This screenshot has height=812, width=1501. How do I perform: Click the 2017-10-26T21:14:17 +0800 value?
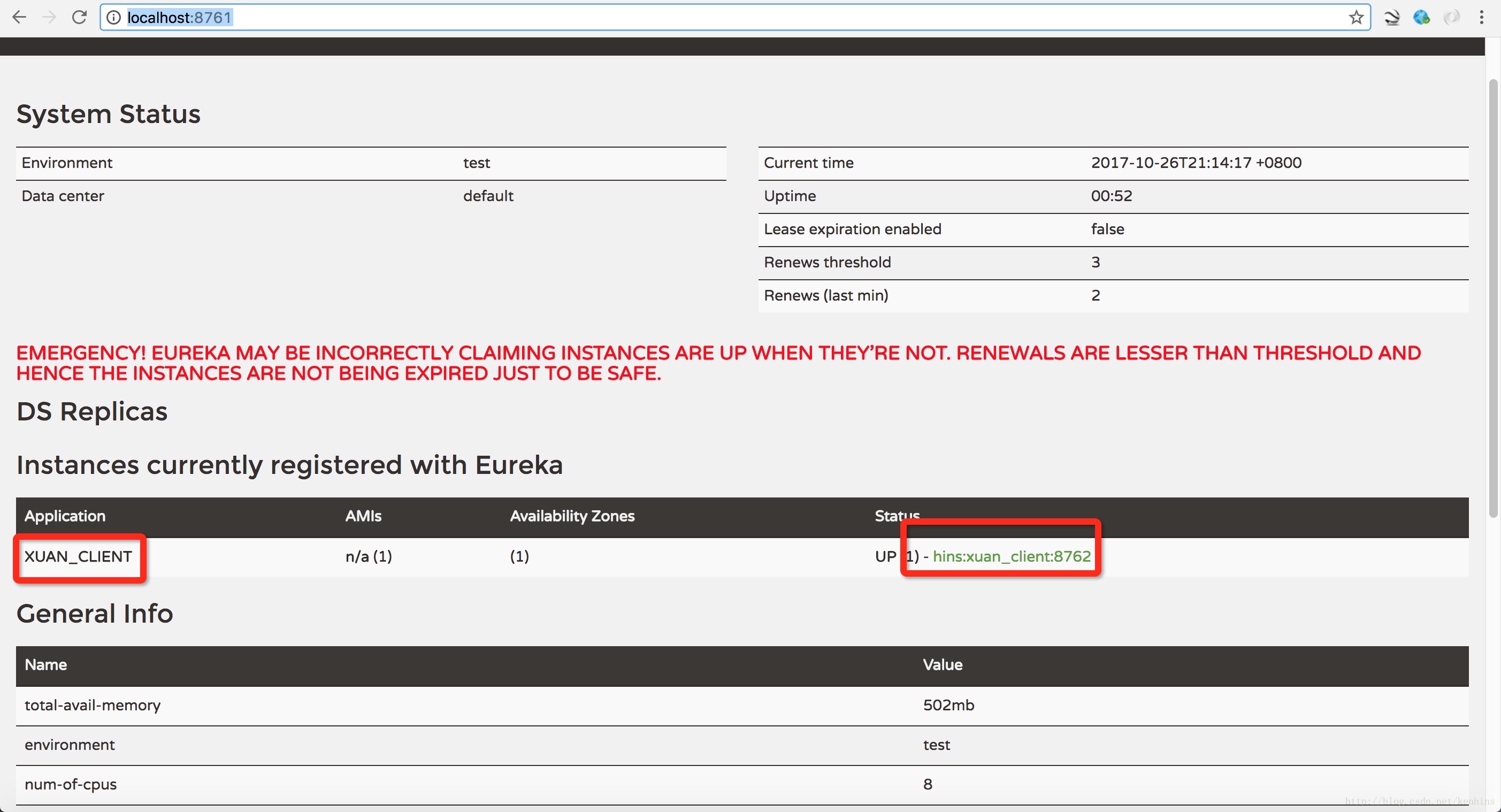(x=1196, y=163)
